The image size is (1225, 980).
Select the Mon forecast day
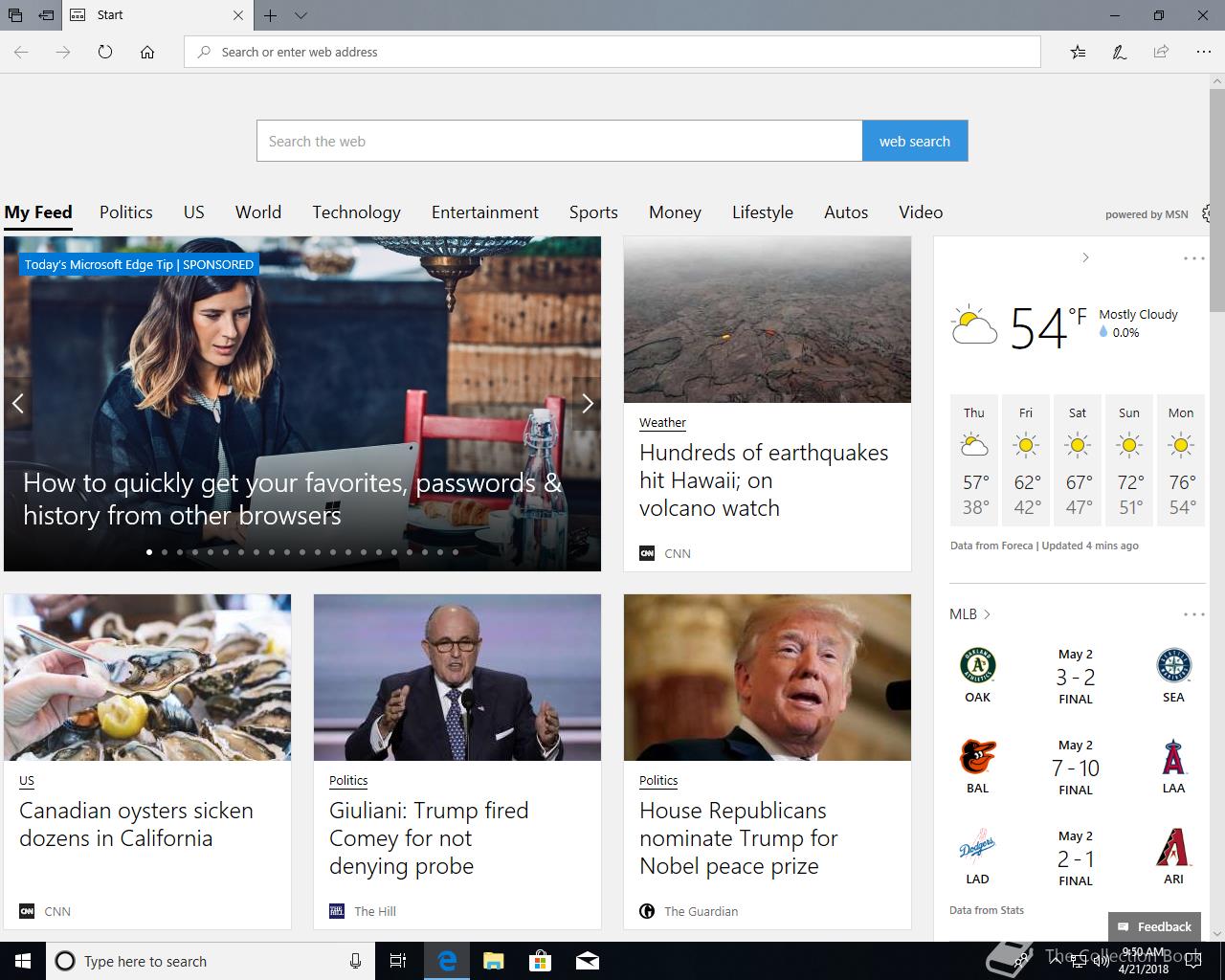coord(1181,460)
